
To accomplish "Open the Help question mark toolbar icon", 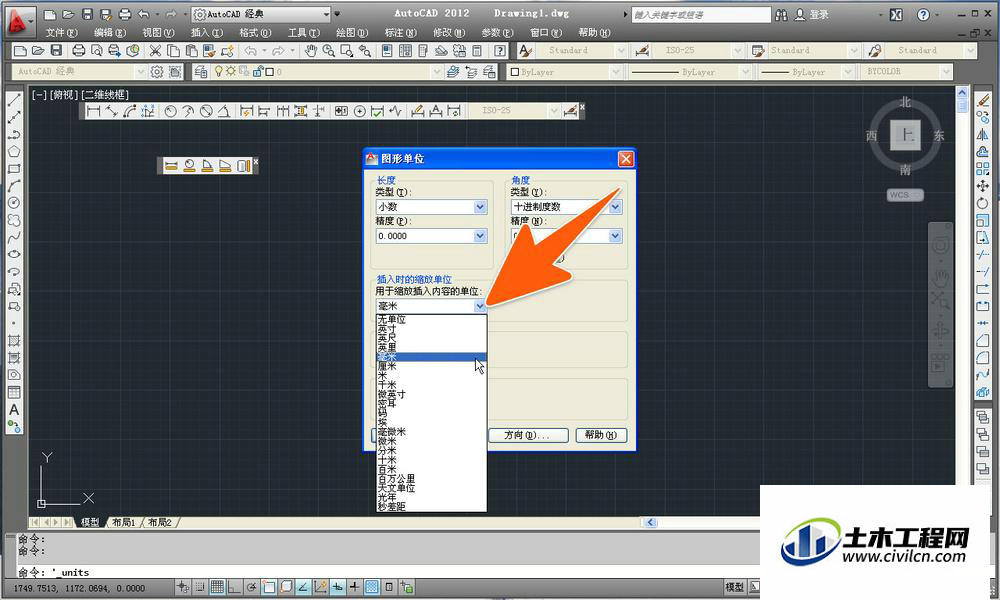I will 501,50.
